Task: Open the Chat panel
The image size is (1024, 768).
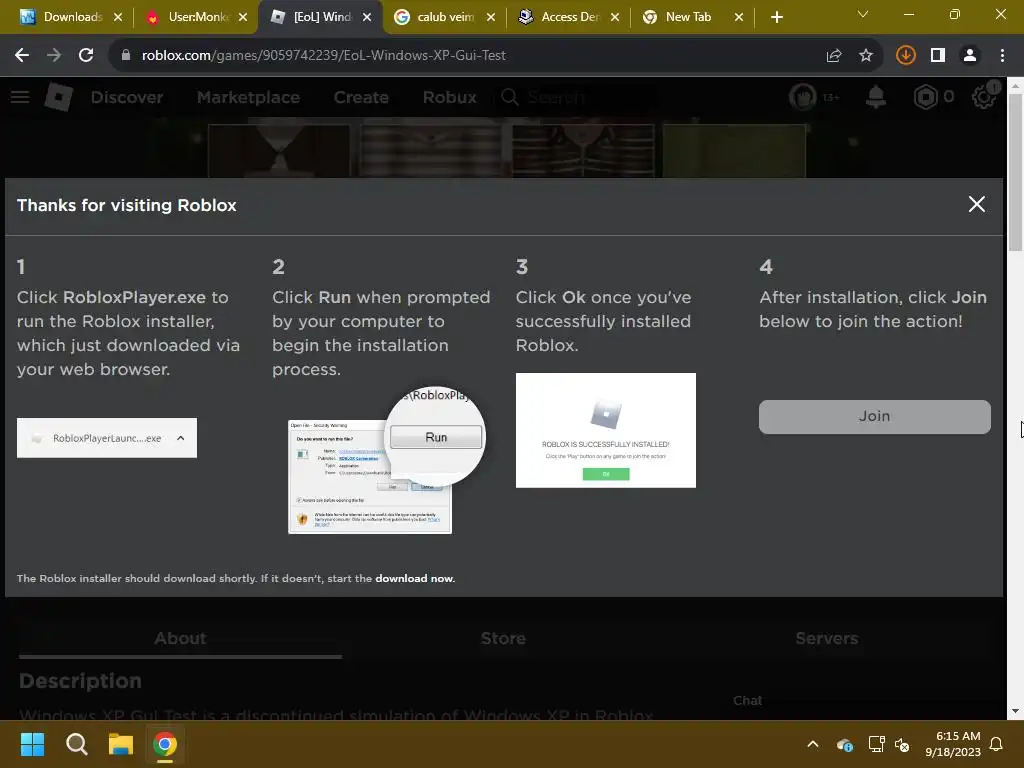Action: [747, 701]
